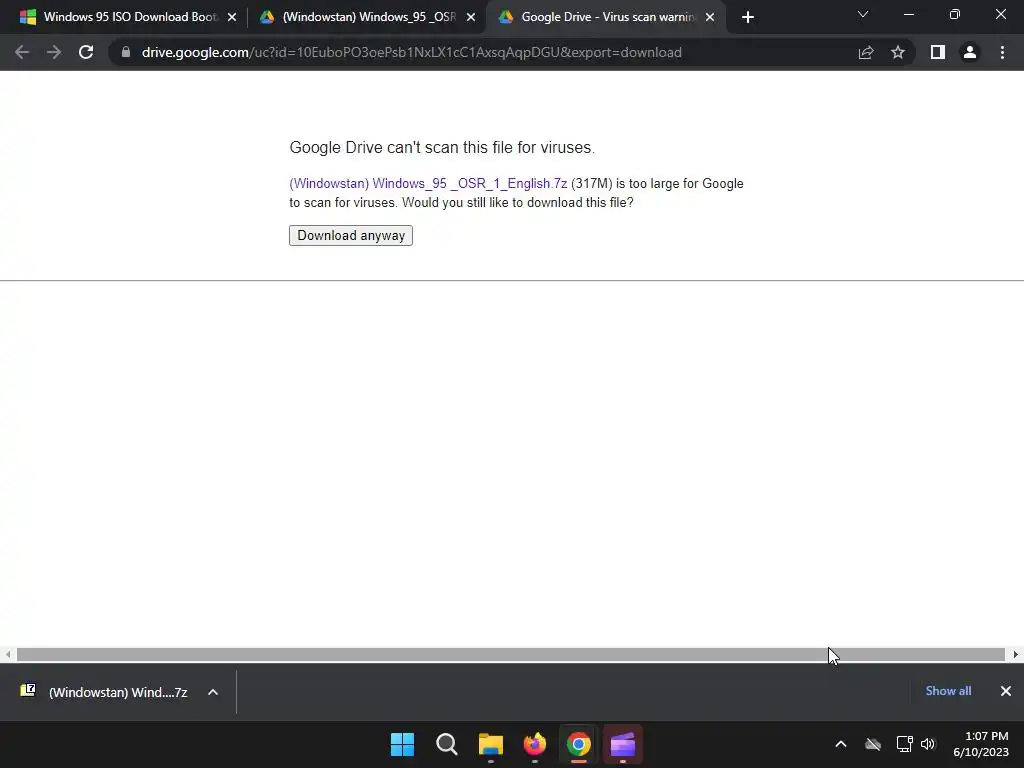
Task: Open taskbar Search
Action: [447, 744]
